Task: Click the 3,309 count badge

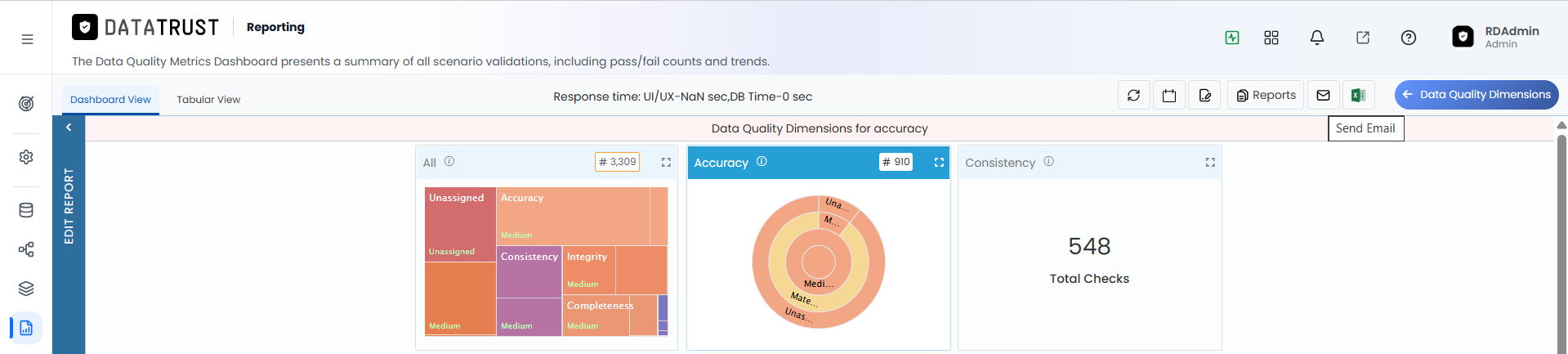Action: pyautogui.click(x=617, y=162)
